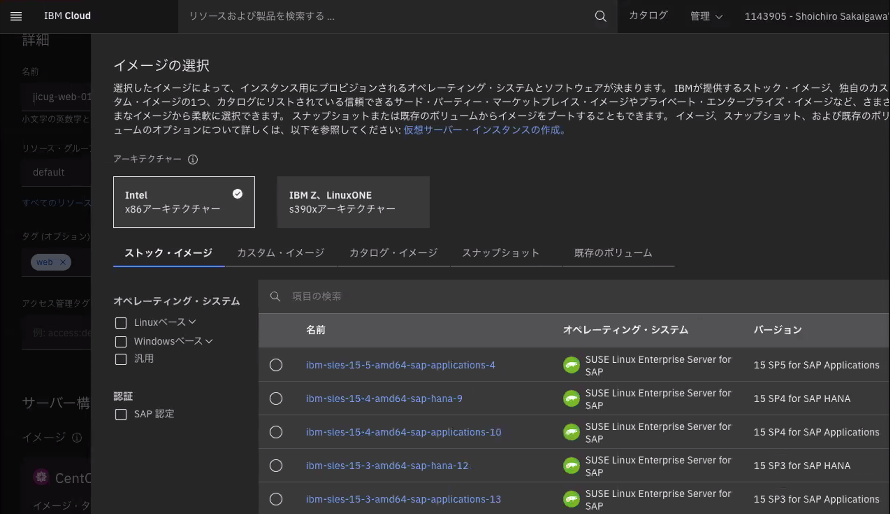The height and width of the screenshot is (514, 890).
Task: Select radio for ibm-sles-15-5-amd64-sap-applications-4
Action: tap(276, 365)
